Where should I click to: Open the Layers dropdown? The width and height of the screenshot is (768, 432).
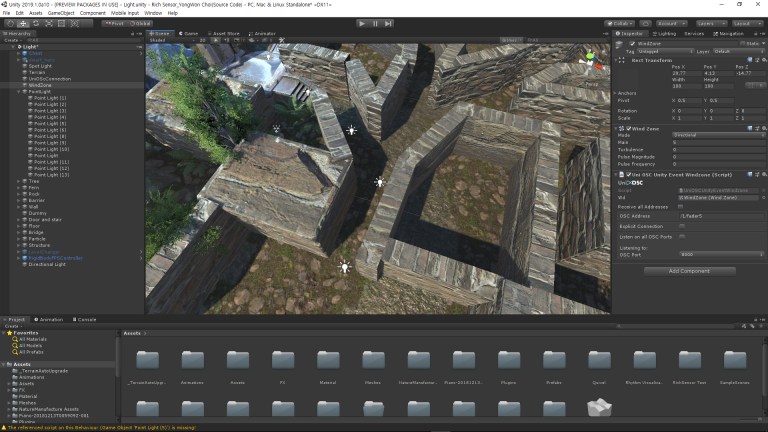pos(711,23)
